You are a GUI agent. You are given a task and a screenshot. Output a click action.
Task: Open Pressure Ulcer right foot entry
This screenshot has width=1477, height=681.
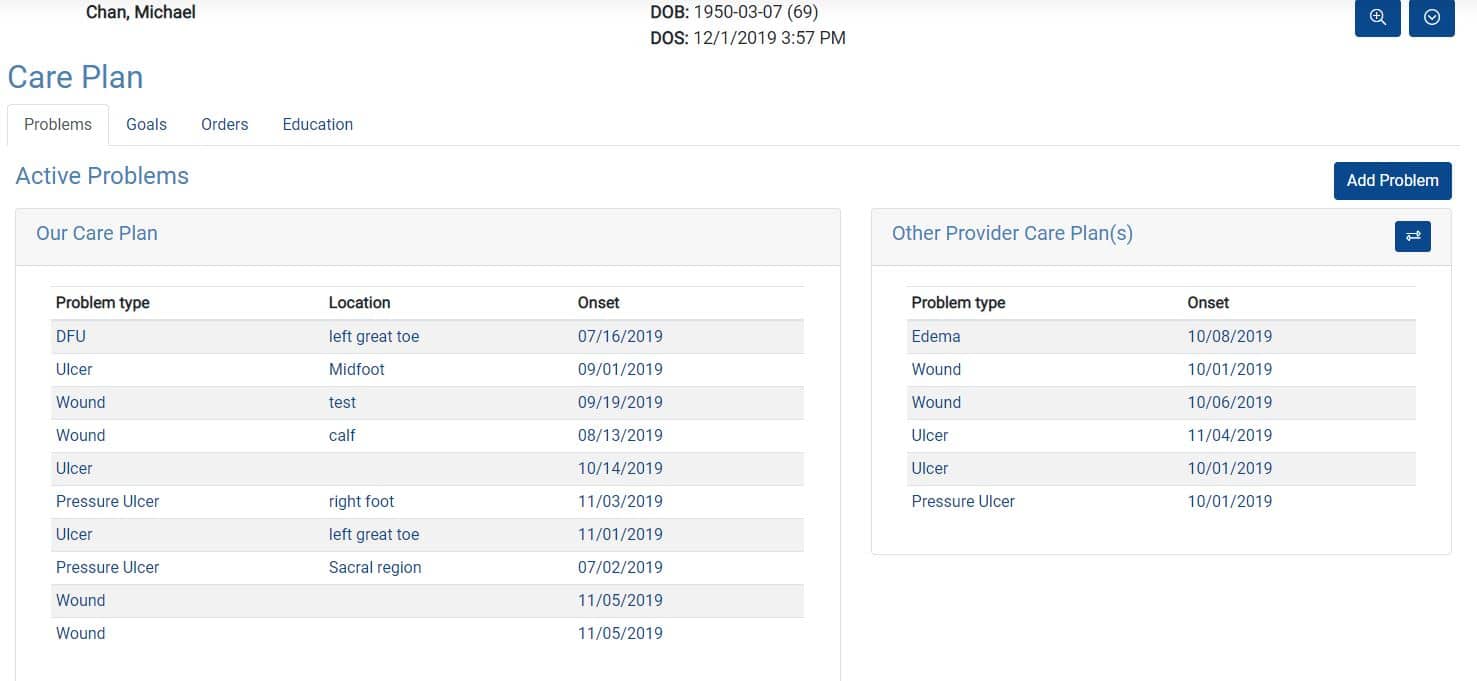427,501
